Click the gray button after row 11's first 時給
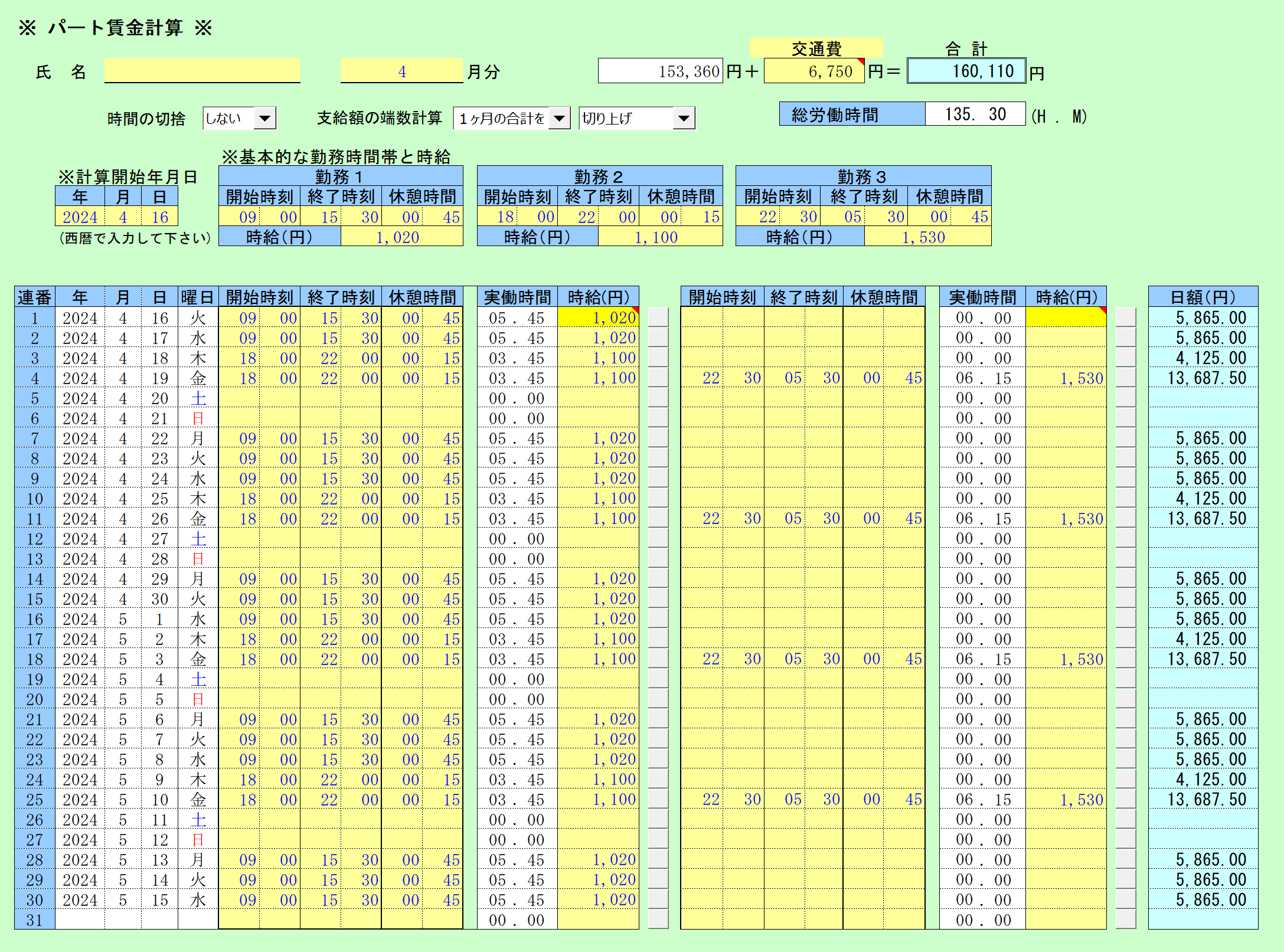The width and height of the screenshot is (1284, 952). 658,518
